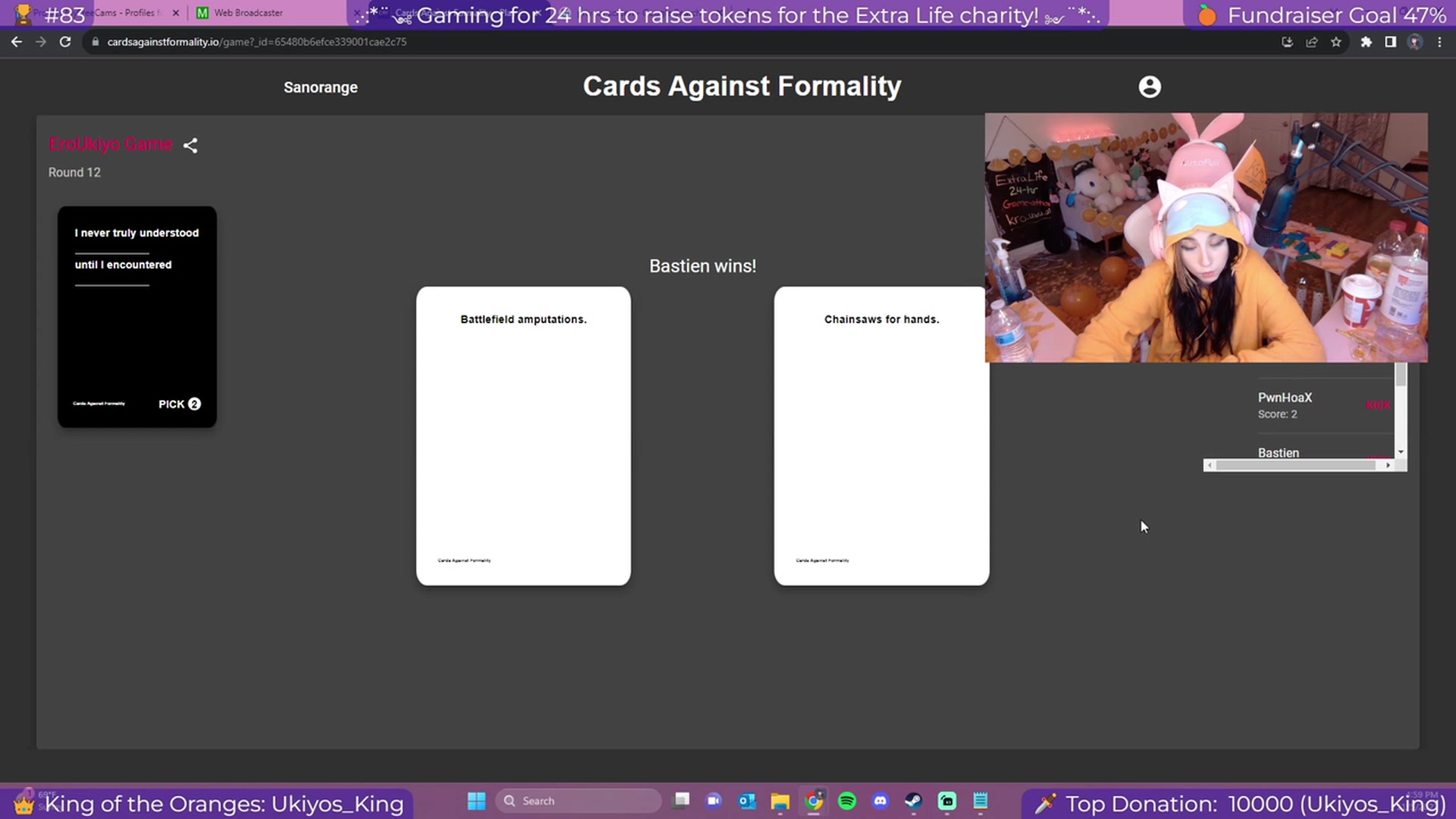Screen dimensions: 1456x819
Task: Open the Chrome three-dot menu
Action: point(1439,42)
